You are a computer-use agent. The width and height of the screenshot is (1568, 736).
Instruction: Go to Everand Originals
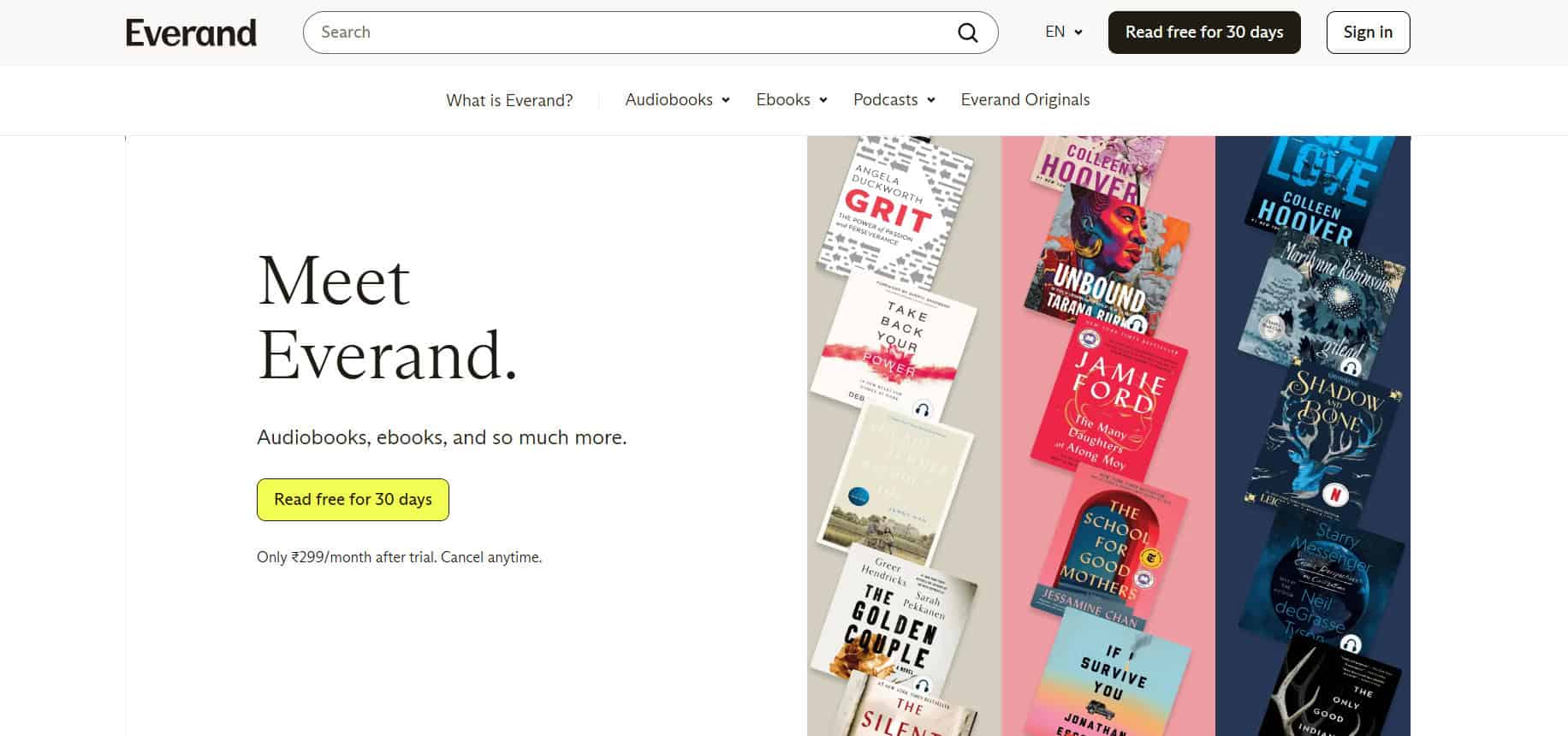pyautogui.click(x=1025, y=100)
